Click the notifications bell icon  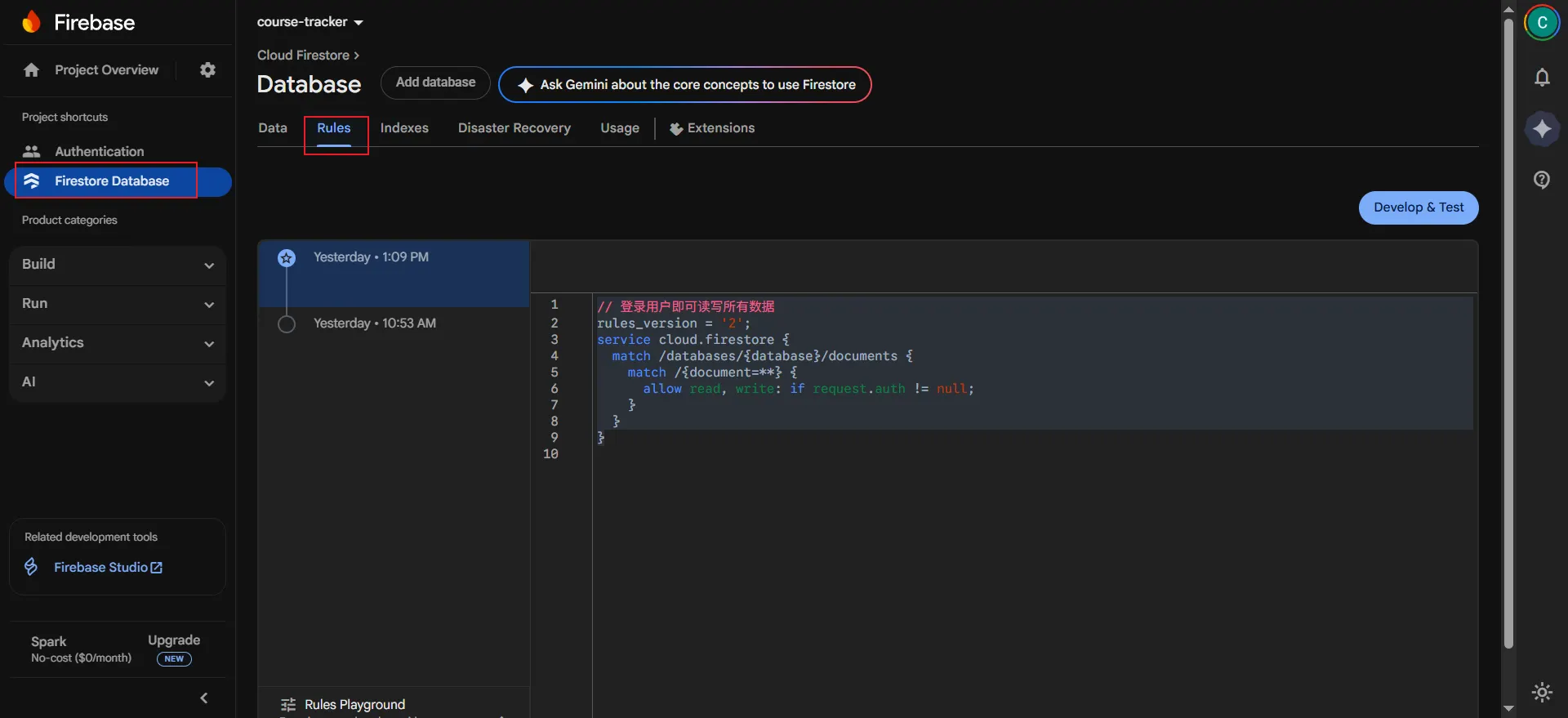1541,78
